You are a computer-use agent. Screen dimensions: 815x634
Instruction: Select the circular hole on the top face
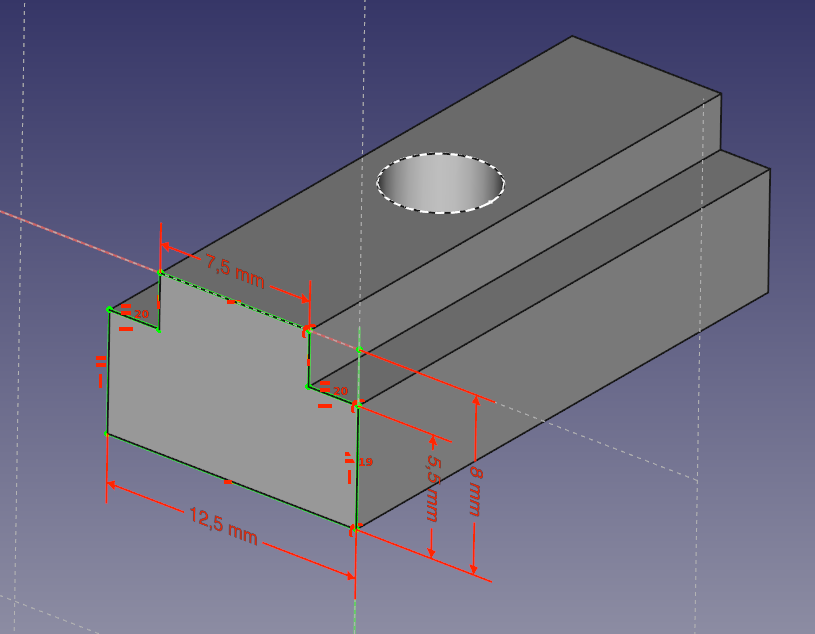click(x=440, y=183)
